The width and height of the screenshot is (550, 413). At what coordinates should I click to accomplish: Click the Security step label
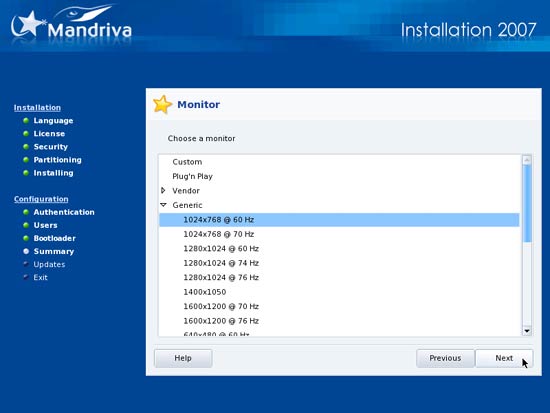click(51, 147)
